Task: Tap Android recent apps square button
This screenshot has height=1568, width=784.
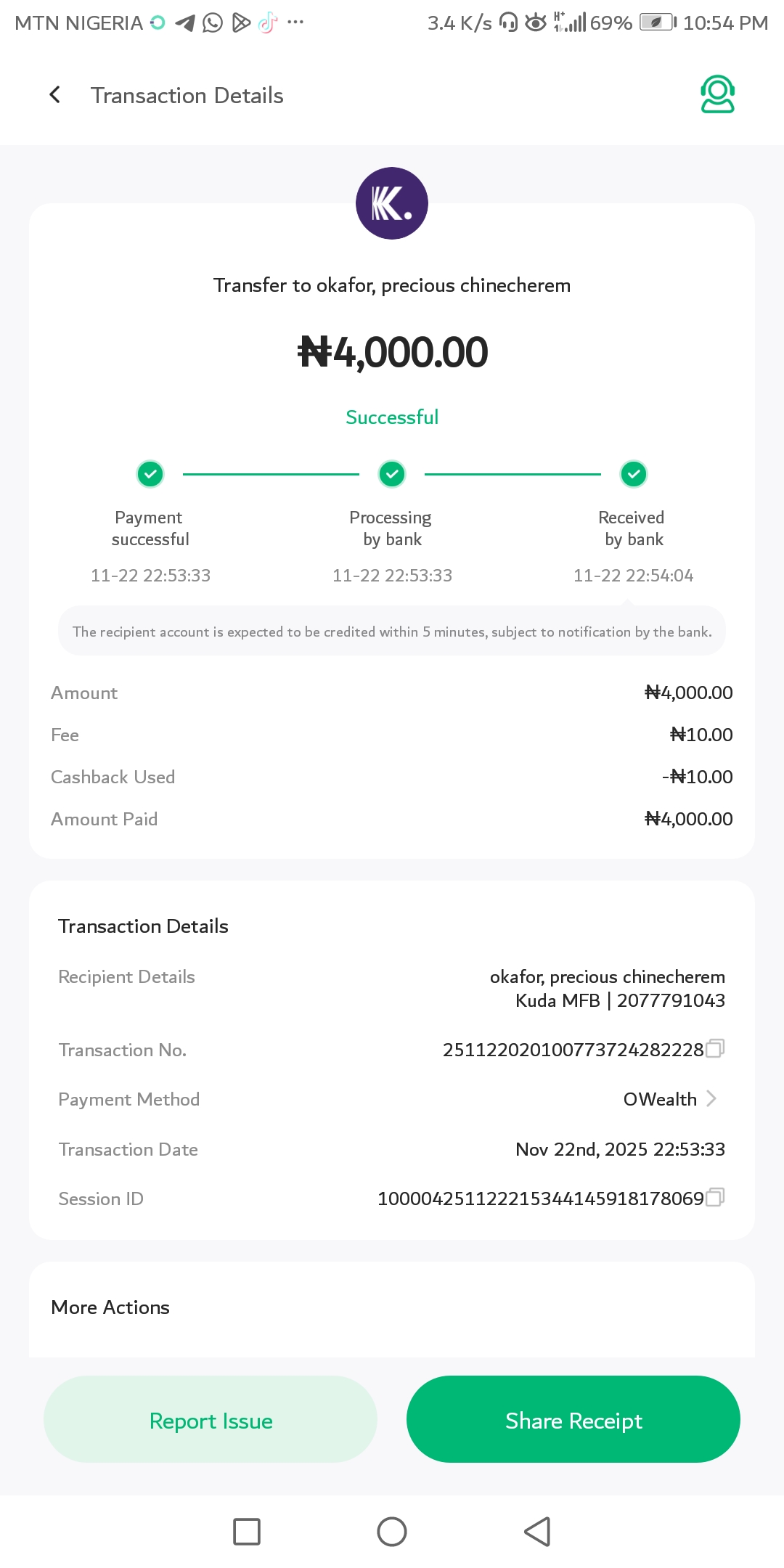Action: point(247,1532)
